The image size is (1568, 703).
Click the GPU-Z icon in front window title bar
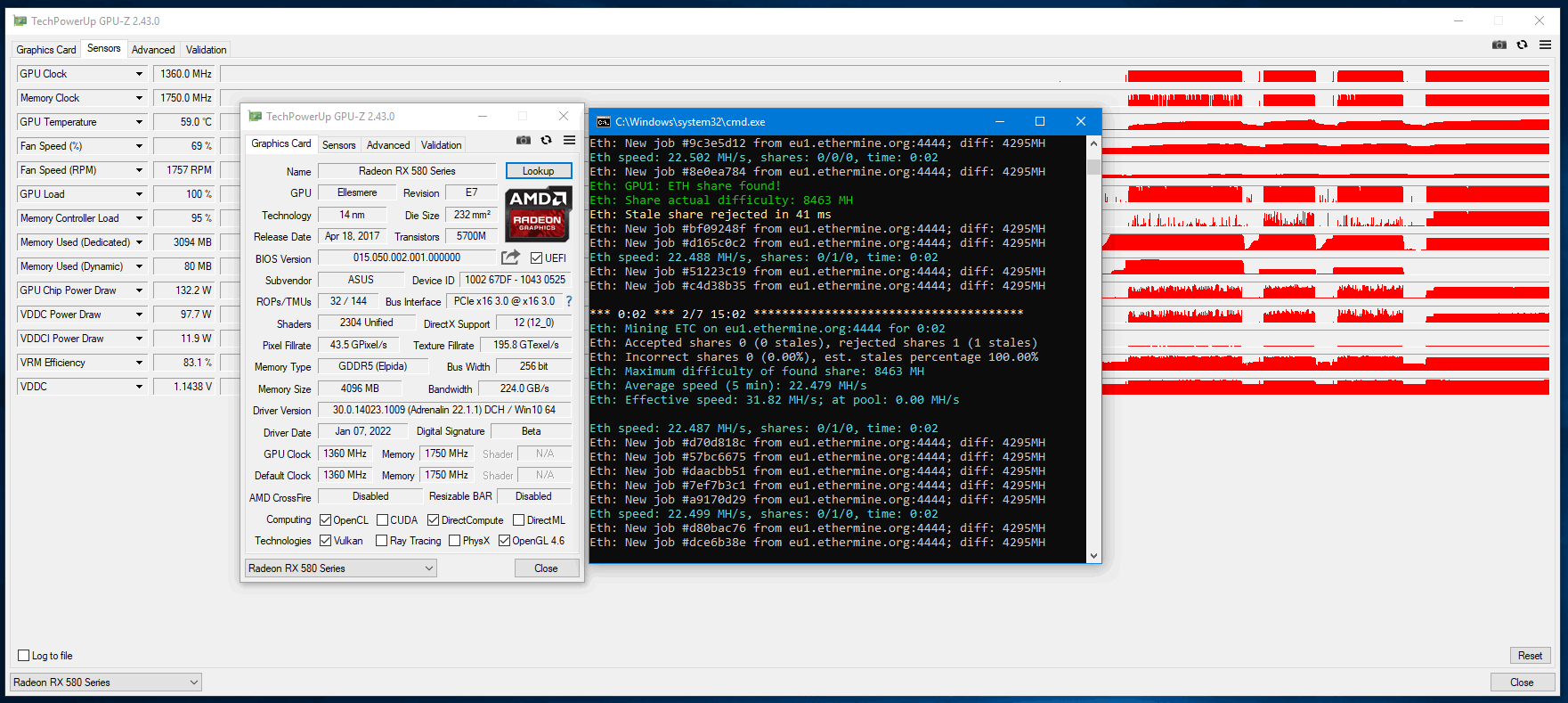tap(256, 117)
